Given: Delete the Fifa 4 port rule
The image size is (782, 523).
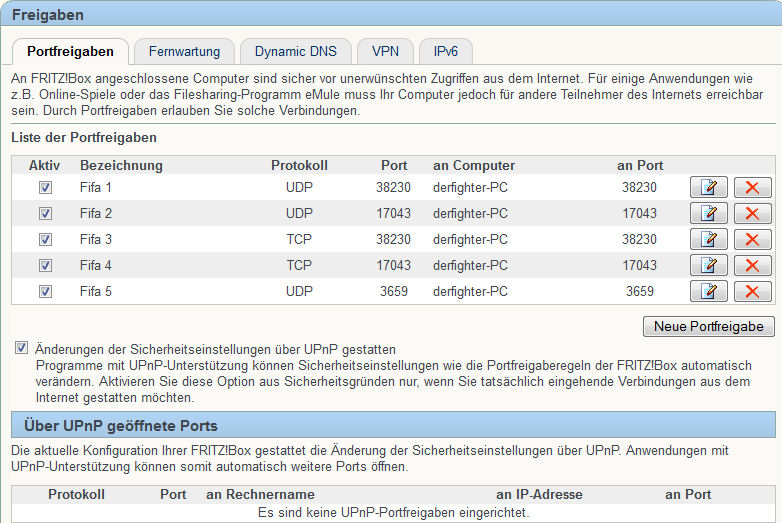Looking at the screenshot, I should pyautogui.click(x=752, y=265).
